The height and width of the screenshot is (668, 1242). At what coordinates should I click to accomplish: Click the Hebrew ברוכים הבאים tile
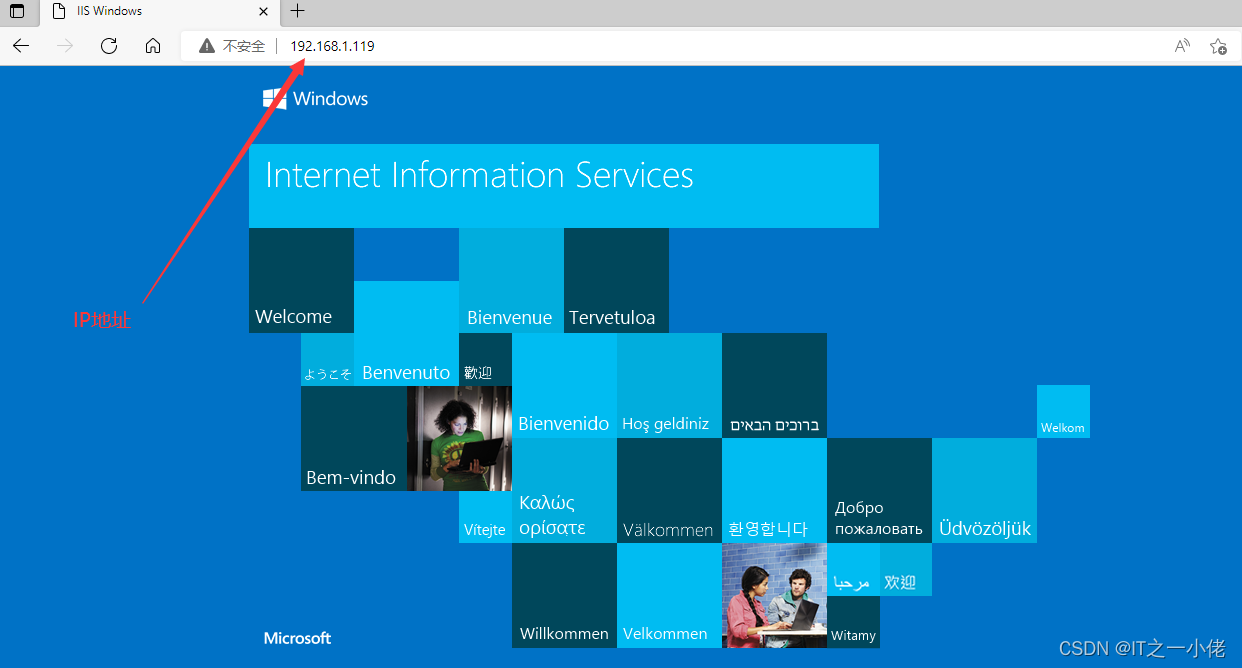pyautogui.click(x=774, y=385)
